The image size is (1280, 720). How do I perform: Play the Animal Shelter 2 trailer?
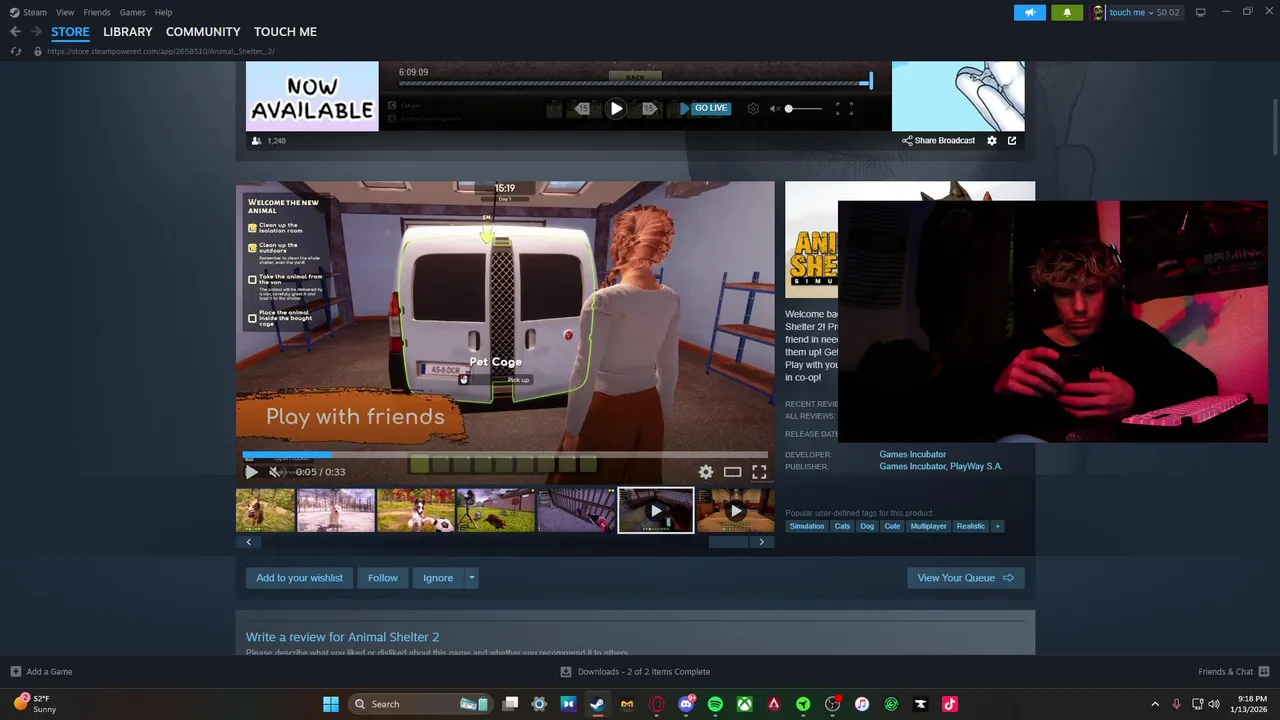point(252,472)
